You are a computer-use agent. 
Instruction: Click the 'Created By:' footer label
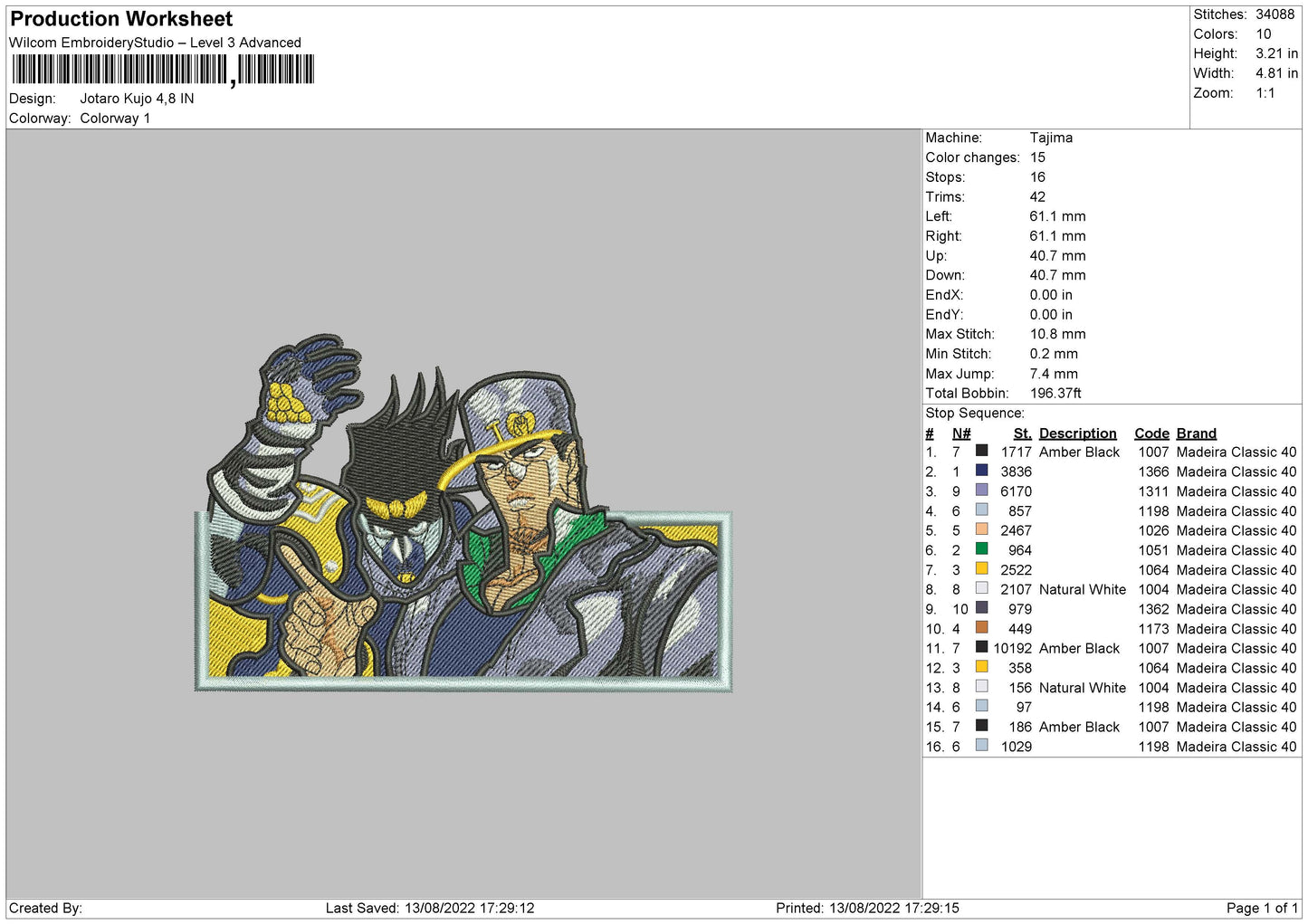(x=45, y=908)
